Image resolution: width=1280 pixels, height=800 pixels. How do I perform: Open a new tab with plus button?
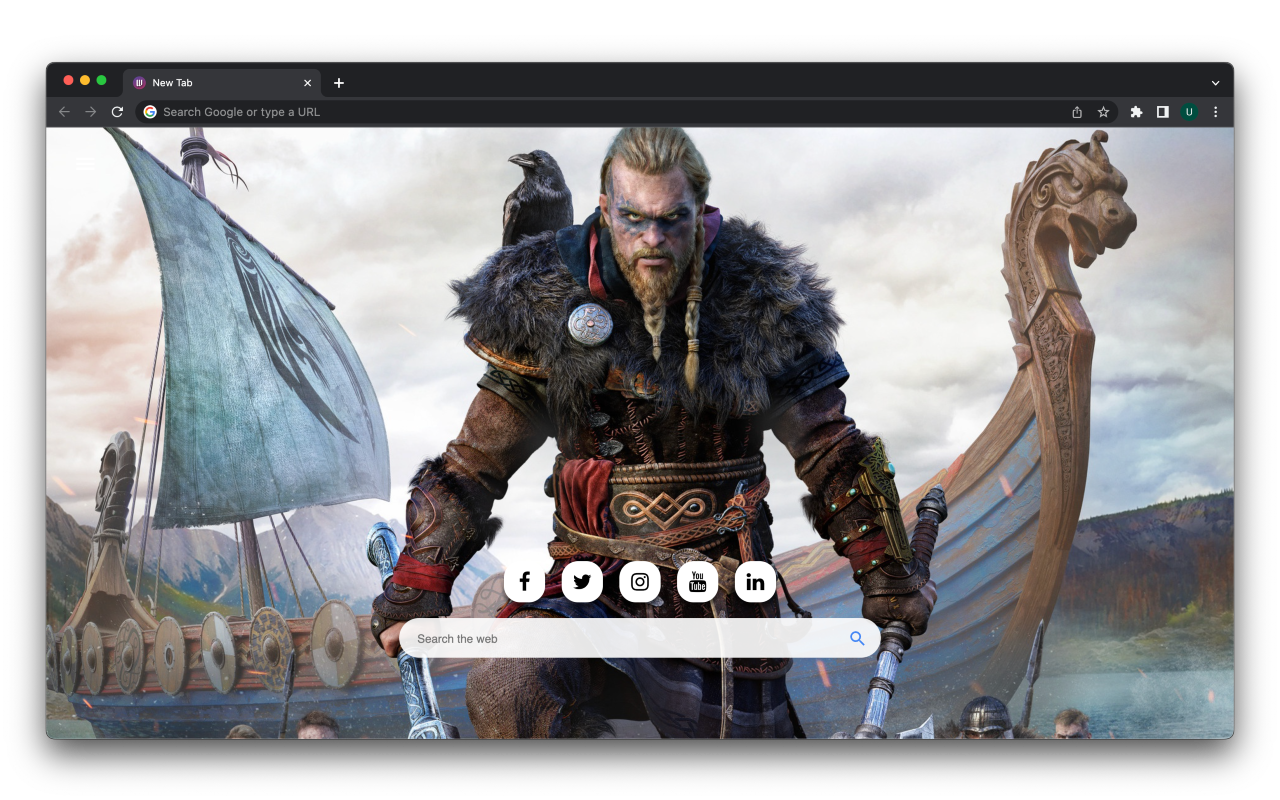(x=339, y=83)
